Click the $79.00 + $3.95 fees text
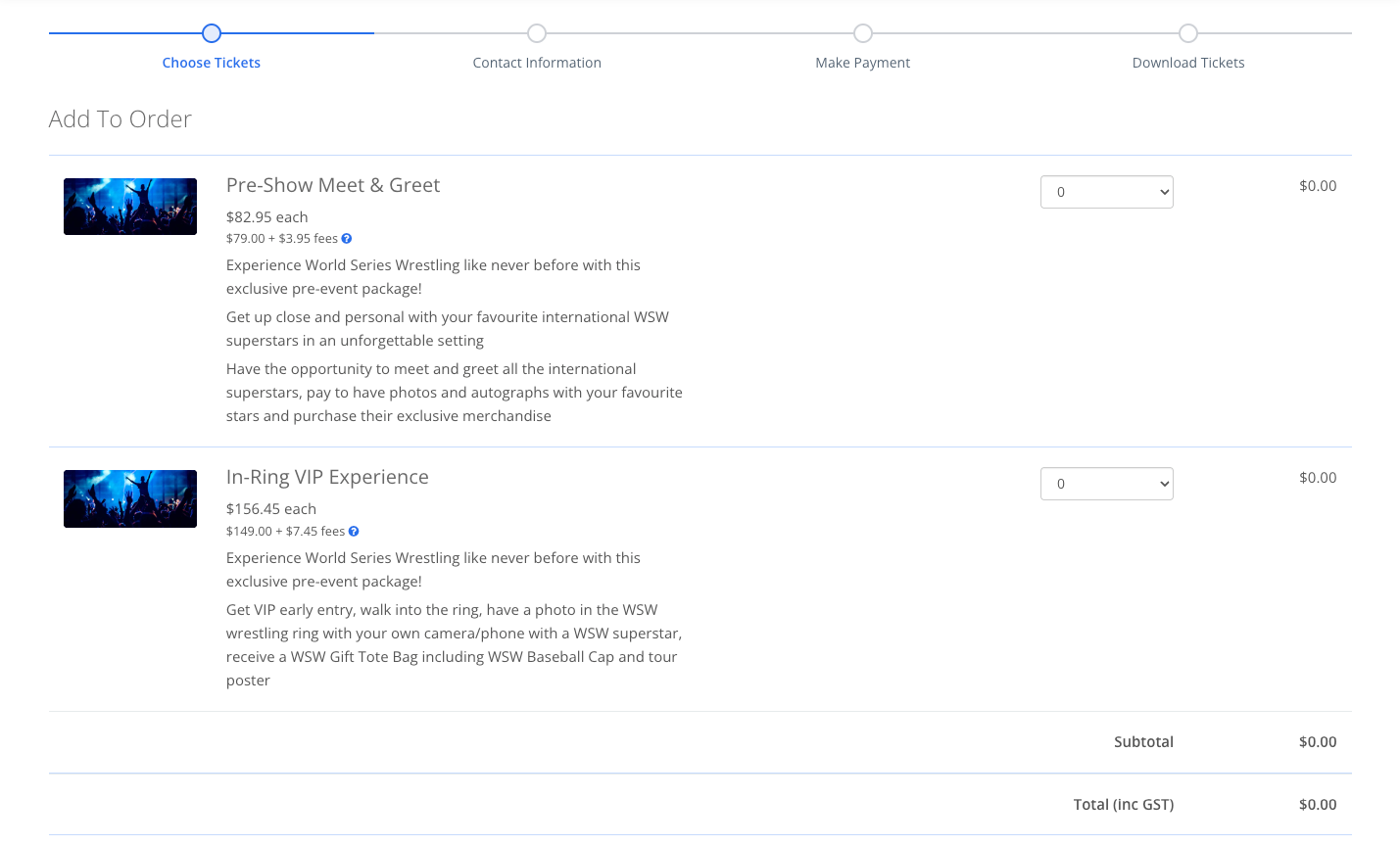1400x846 pixels. click(282, 239)
